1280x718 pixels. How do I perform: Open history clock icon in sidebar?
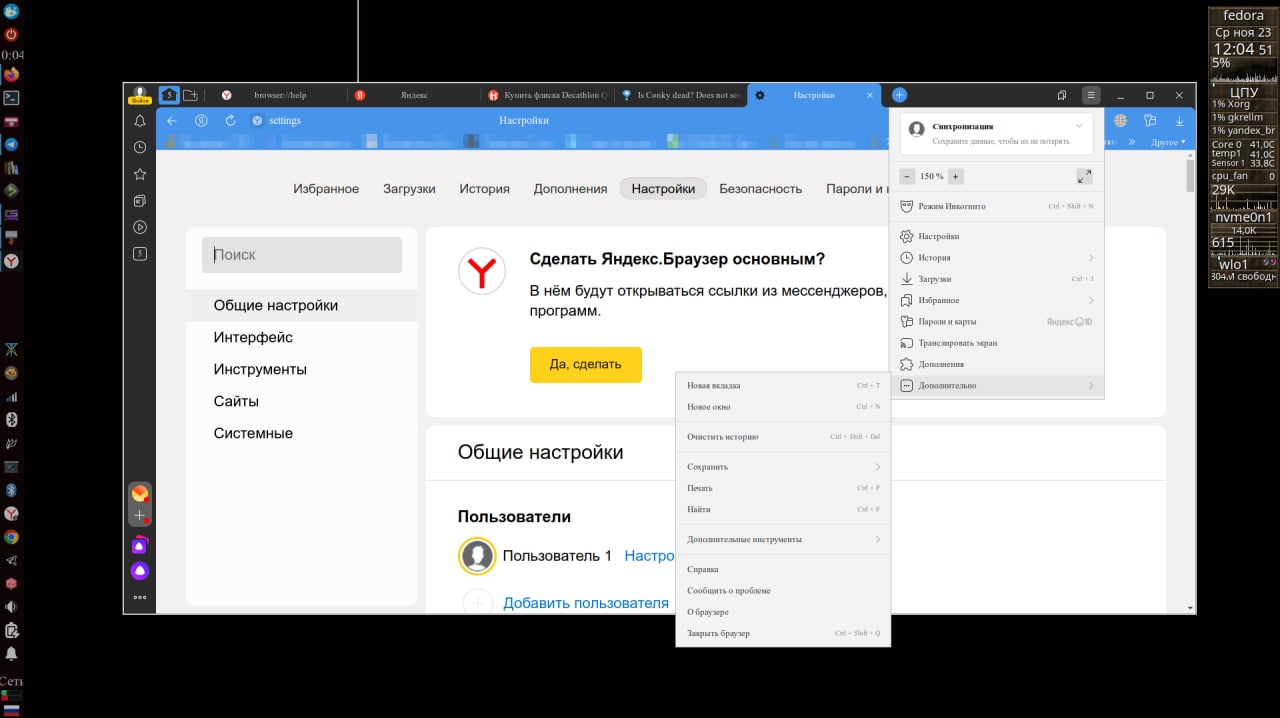click(x=140, y=147)
